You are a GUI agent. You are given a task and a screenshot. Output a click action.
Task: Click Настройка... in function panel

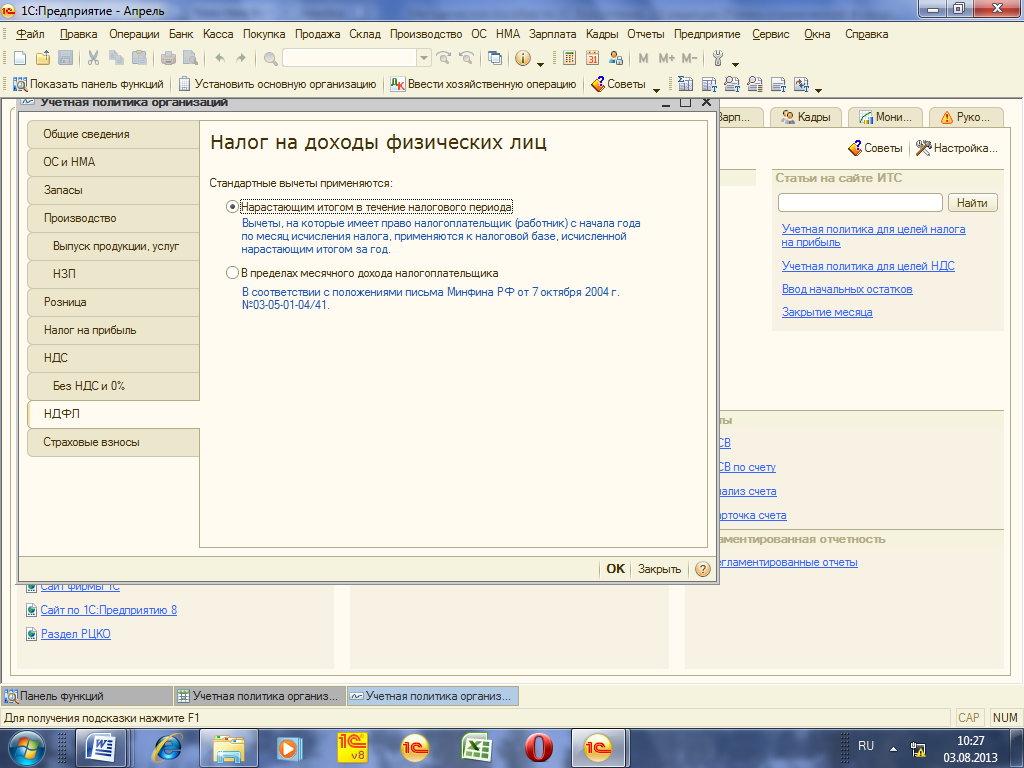point(957,148)
